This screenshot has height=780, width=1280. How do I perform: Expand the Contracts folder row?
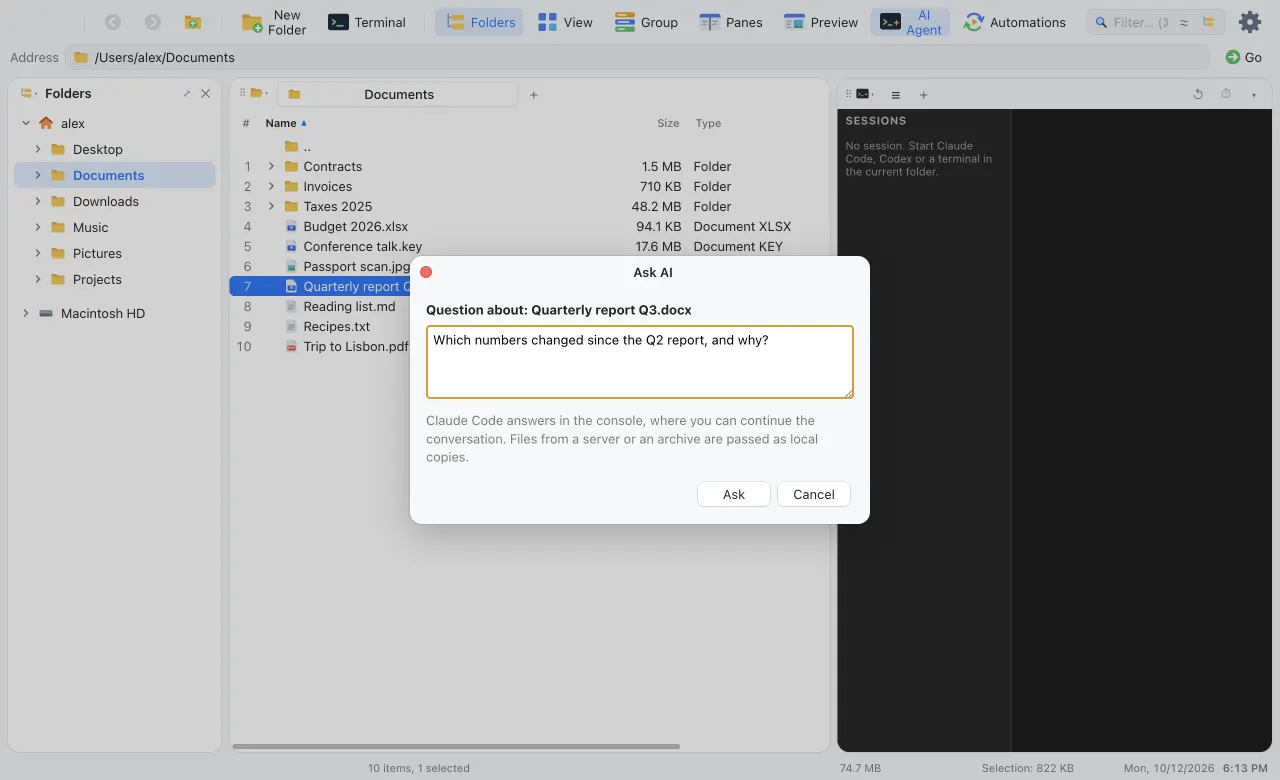(271, 166)
